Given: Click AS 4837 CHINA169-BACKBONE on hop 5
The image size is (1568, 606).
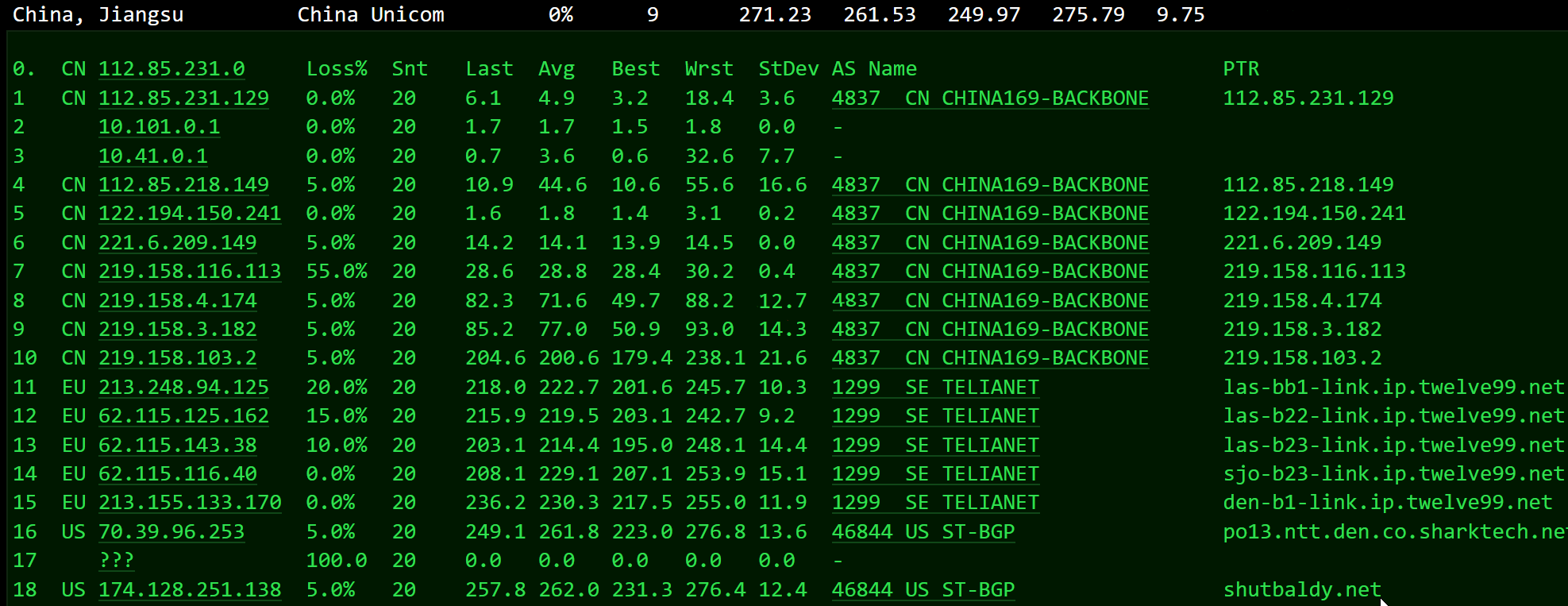Looking at the screenshot, I should click(990, 213).
